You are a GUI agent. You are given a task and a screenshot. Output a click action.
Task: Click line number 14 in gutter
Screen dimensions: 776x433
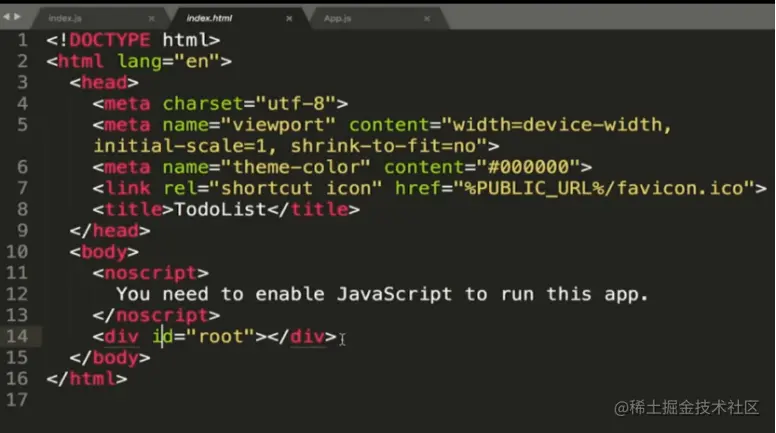click(17, 337)
